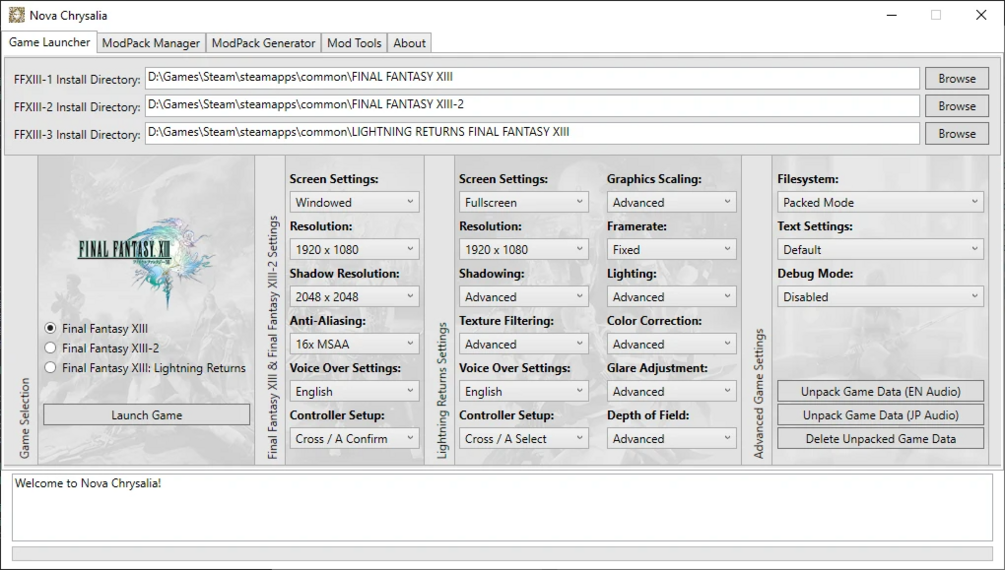Viewport: 1005px width, 570px height.
Task: Click the Launch Game button
Action: pyautogui.click(x=147, y=415)
